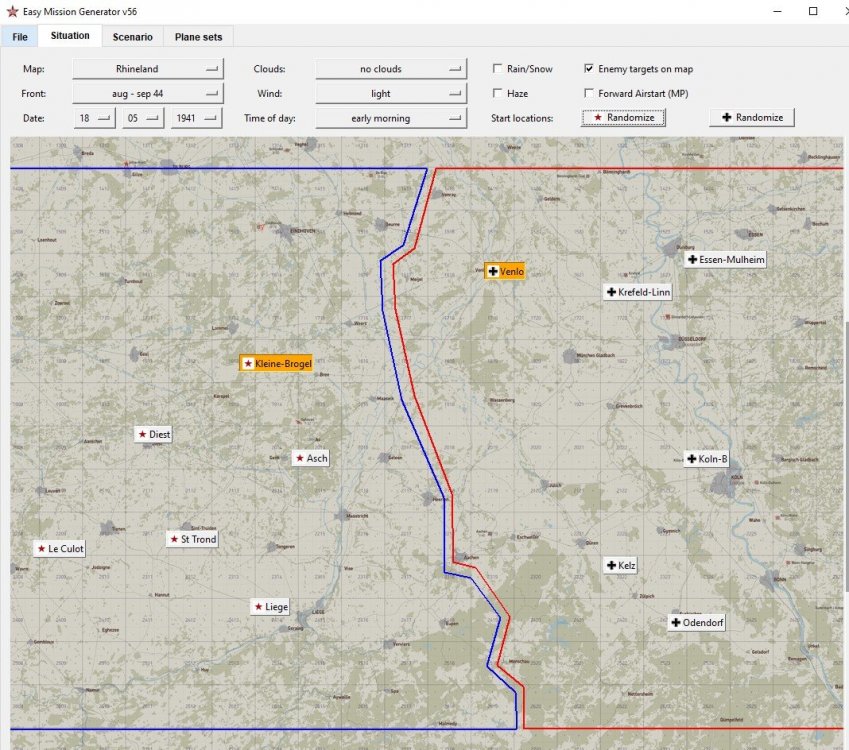Switch to the Scenario tab
Viewport: 849px width, 750px height.
click(x=132, y=37)
